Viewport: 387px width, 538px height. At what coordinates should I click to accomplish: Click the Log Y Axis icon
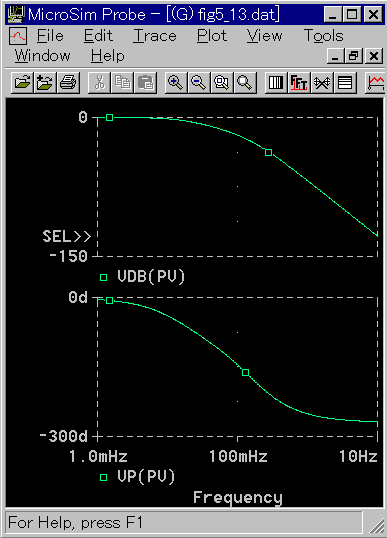pos(345,83)
